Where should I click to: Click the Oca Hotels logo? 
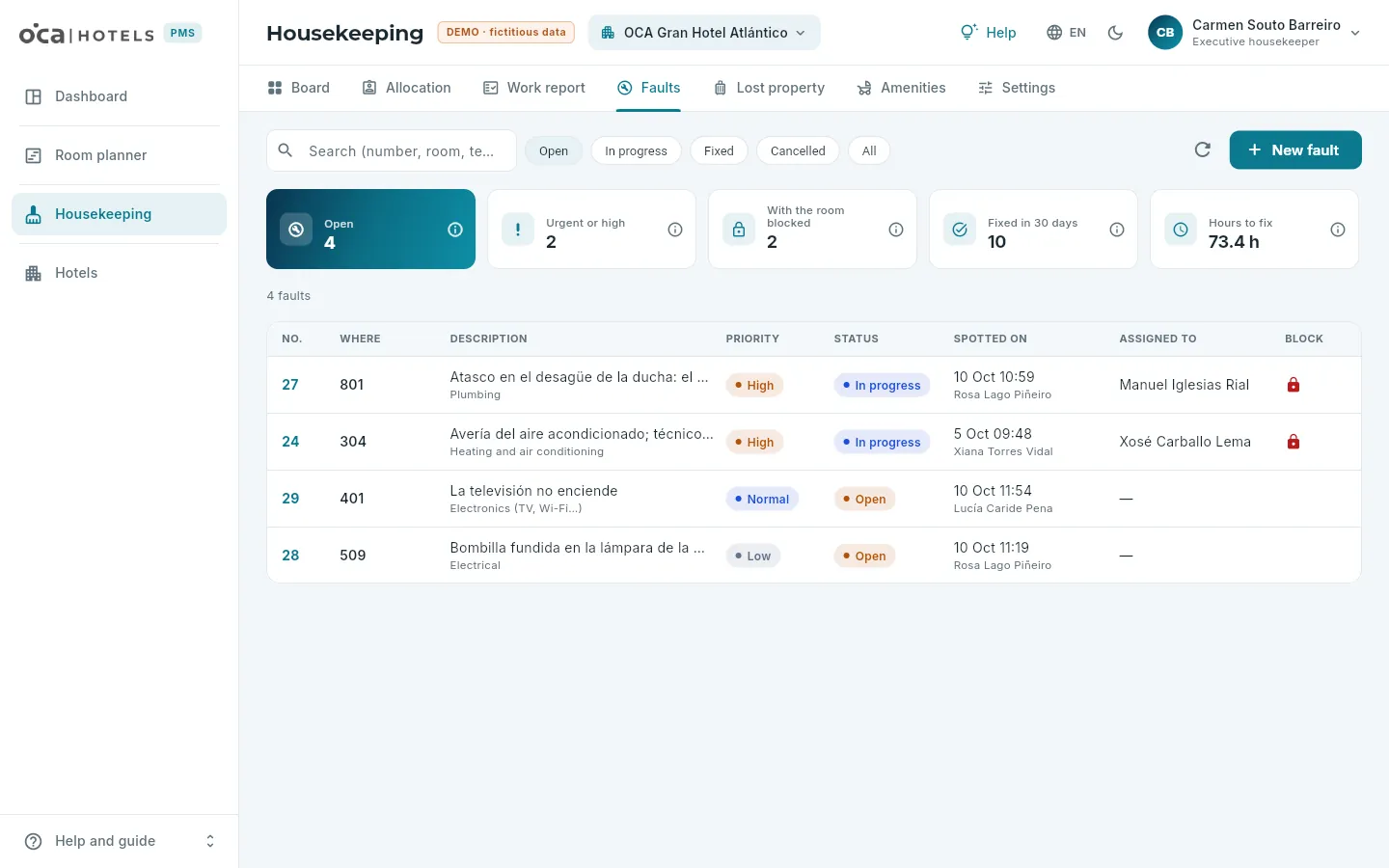(x=87, y=34)
